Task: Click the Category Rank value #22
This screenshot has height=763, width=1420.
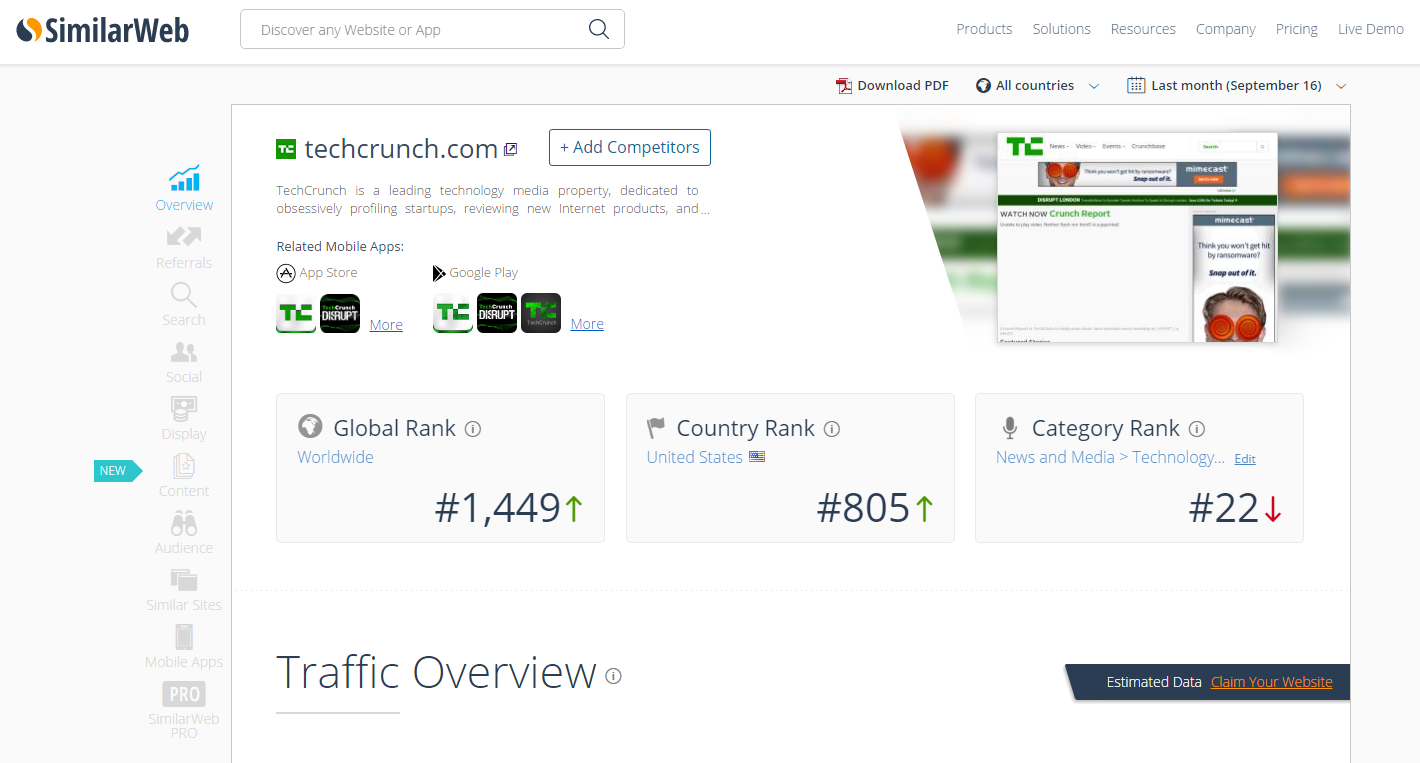Action: tap(1223, 508)
